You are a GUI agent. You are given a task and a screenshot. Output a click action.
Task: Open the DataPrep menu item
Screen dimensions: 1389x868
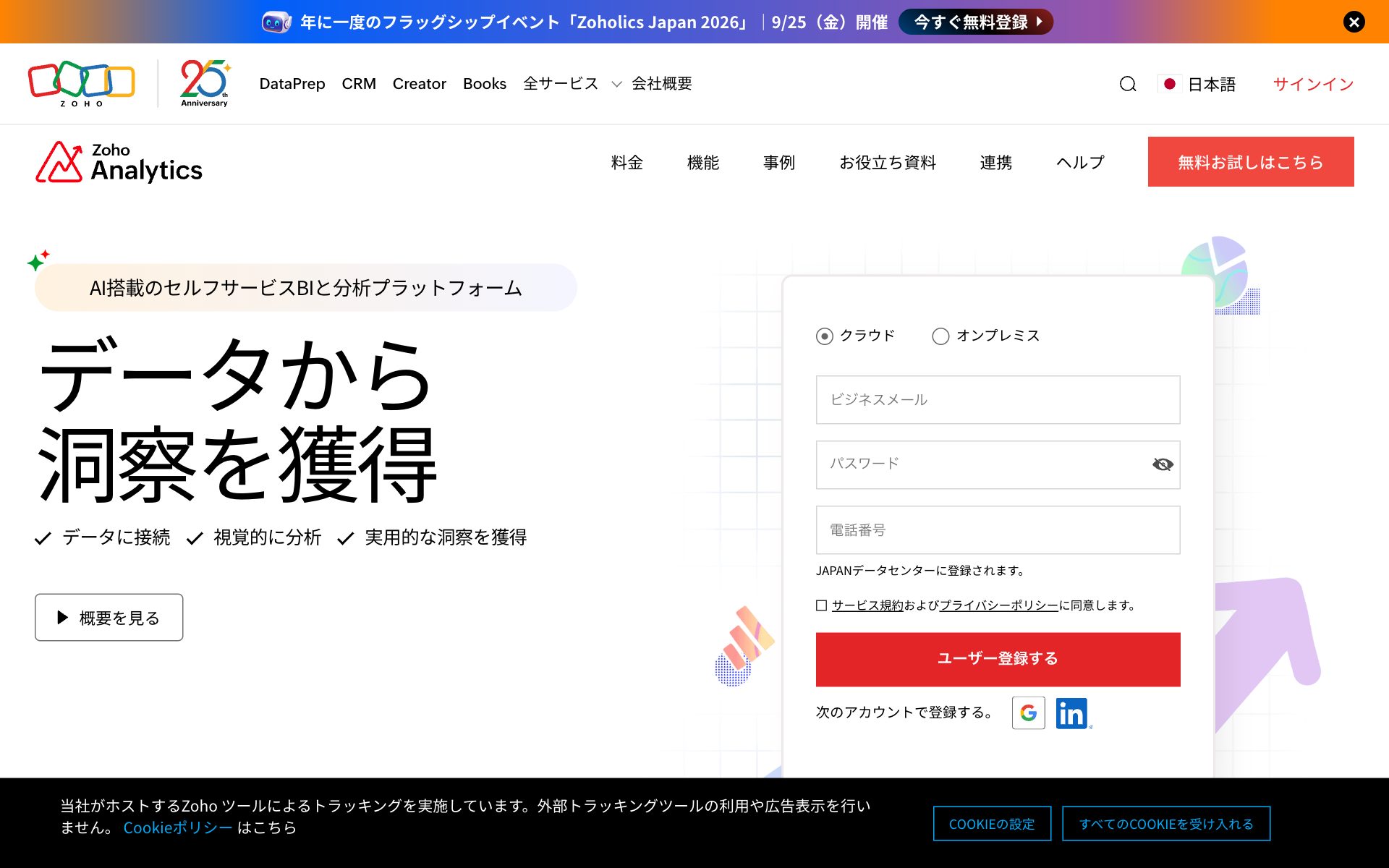click(x=292, y=84)
